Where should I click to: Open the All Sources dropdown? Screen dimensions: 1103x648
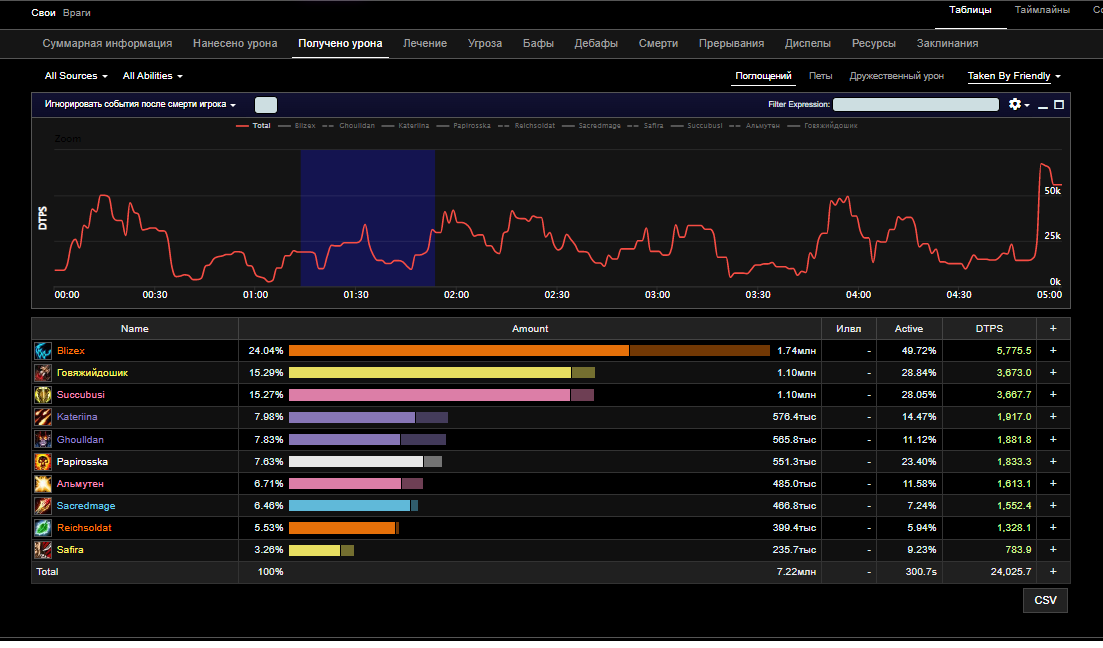[76, 76]
